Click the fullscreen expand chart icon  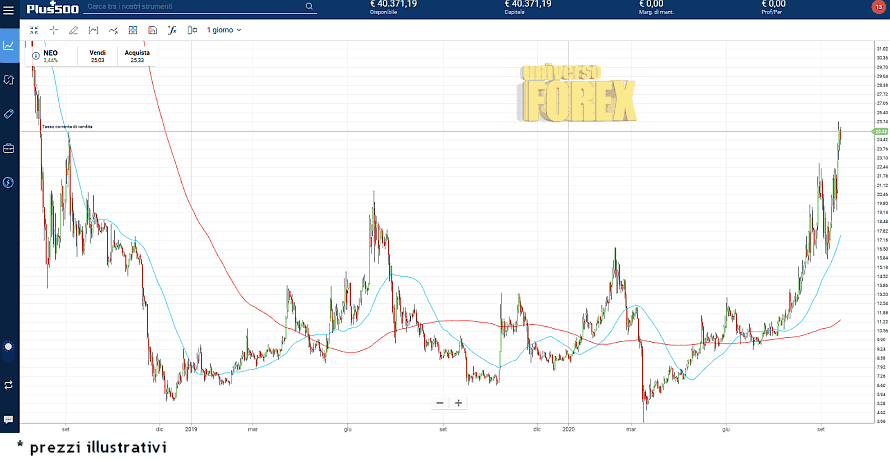[x=34, y=30]
